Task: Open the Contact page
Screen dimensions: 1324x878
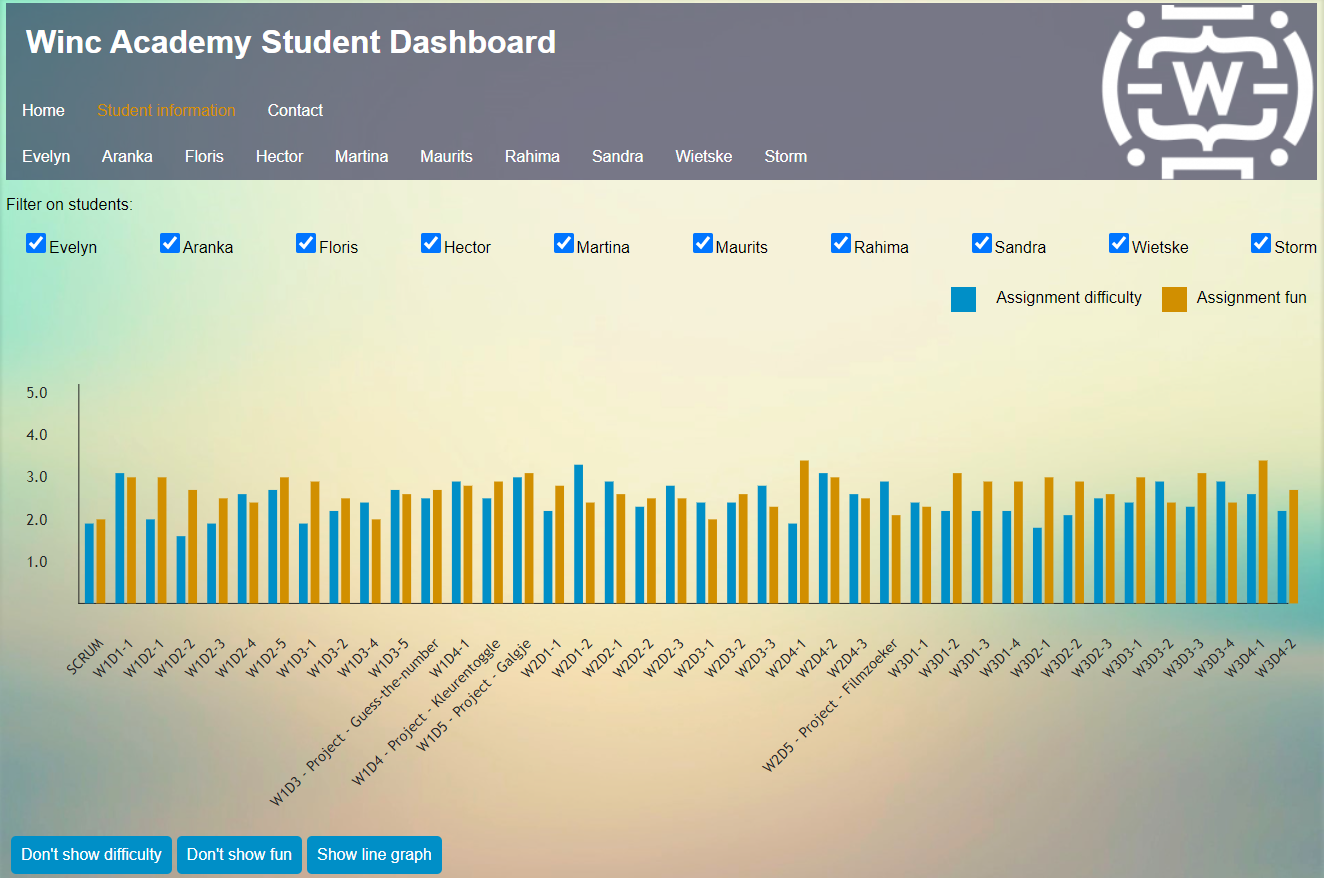Action: [x=295, y=110]
